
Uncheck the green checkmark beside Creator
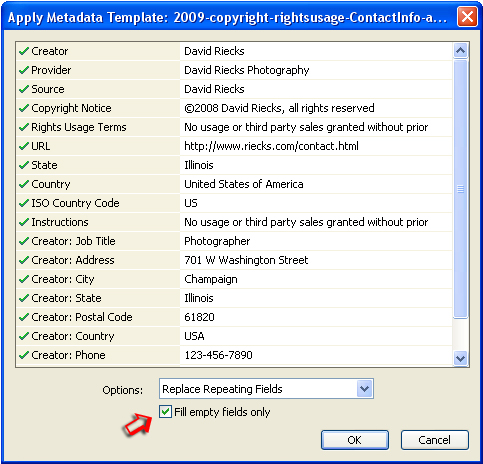(x=24, y=51)
